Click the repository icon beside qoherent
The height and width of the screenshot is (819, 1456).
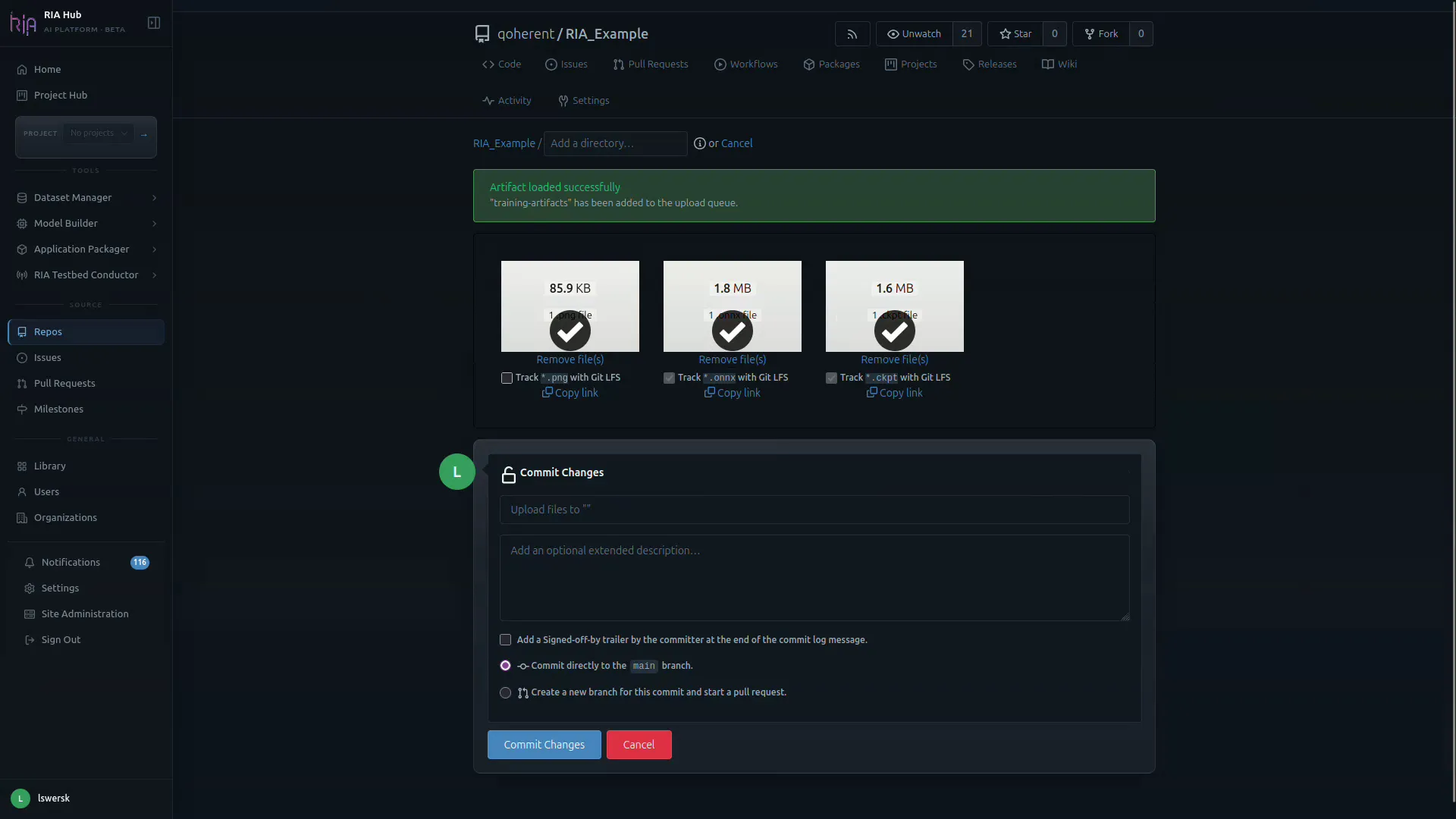coord(482,33)
